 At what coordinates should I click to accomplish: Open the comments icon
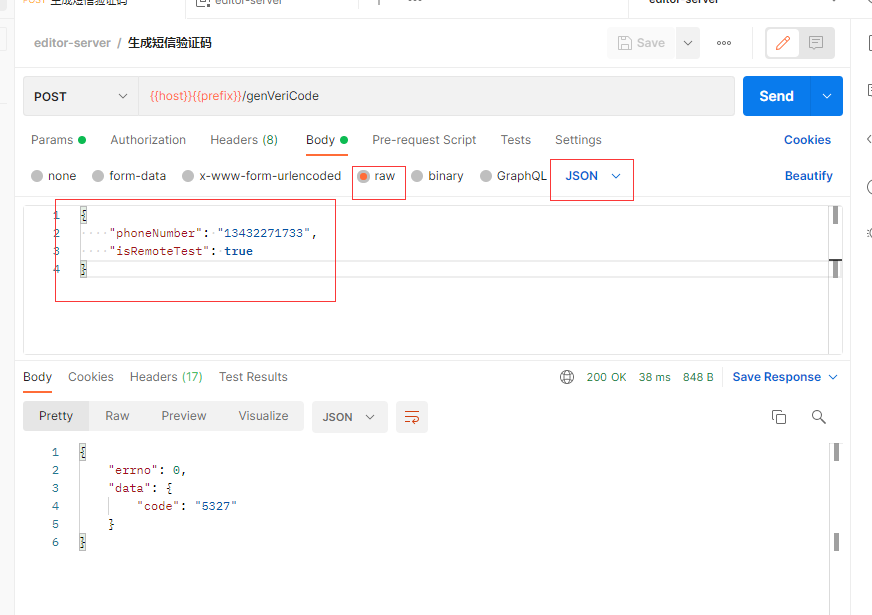816,43
